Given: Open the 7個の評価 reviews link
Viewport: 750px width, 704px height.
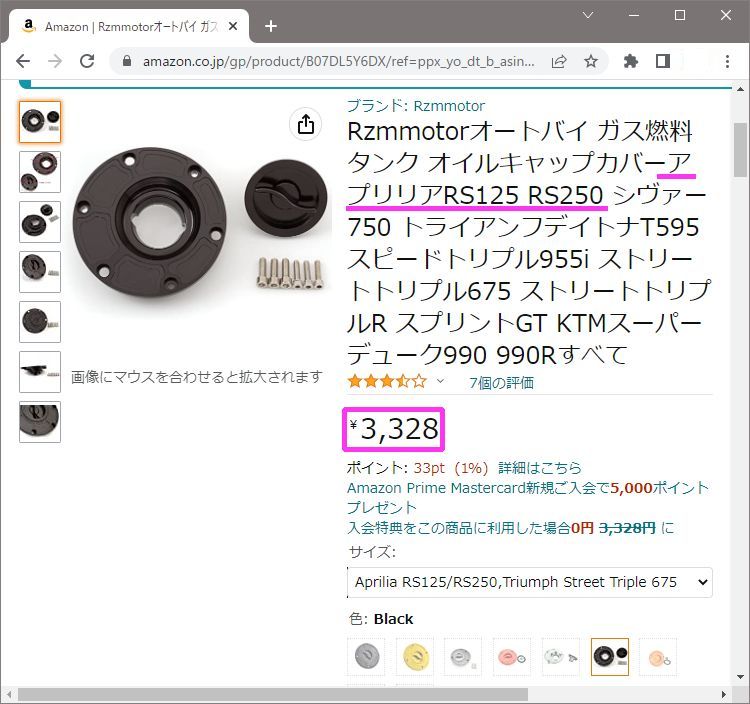Looking at the screenshot, I should pos(501,383).
